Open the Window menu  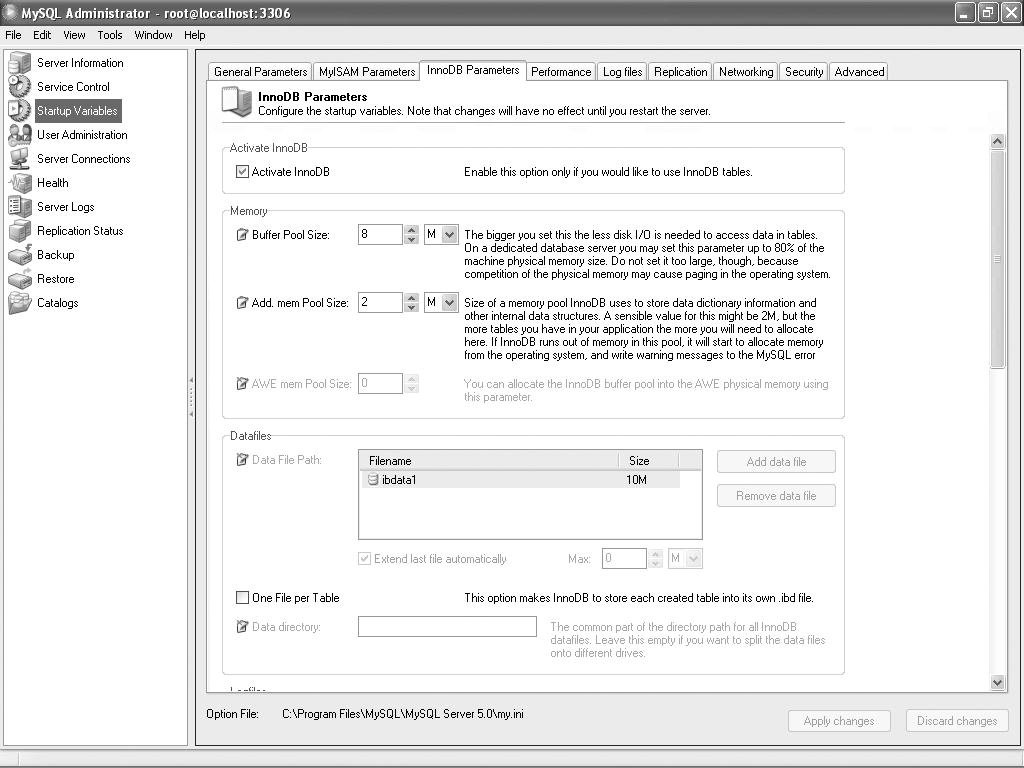[153, 35]
